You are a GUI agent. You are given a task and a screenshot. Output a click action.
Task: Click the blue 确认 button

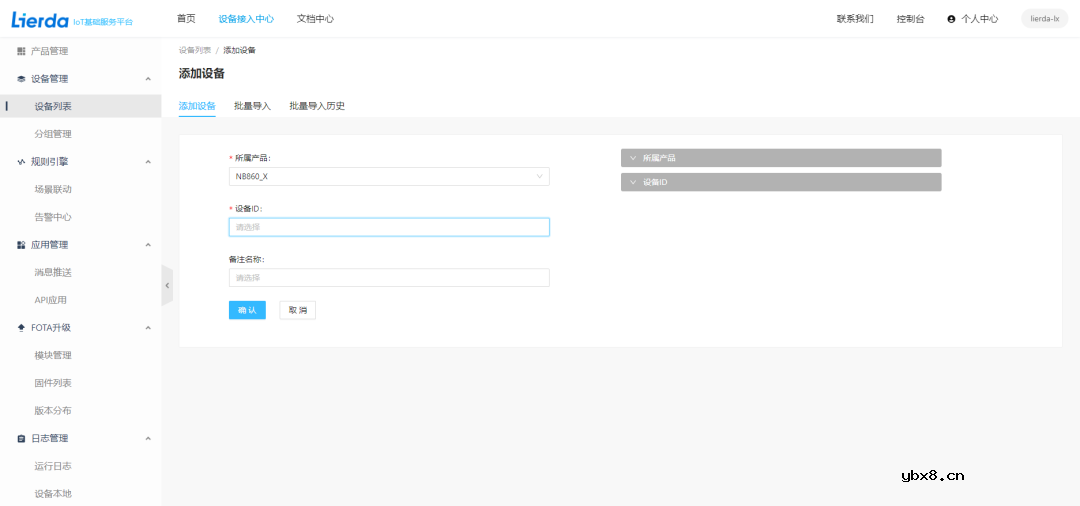click(247, 310)
